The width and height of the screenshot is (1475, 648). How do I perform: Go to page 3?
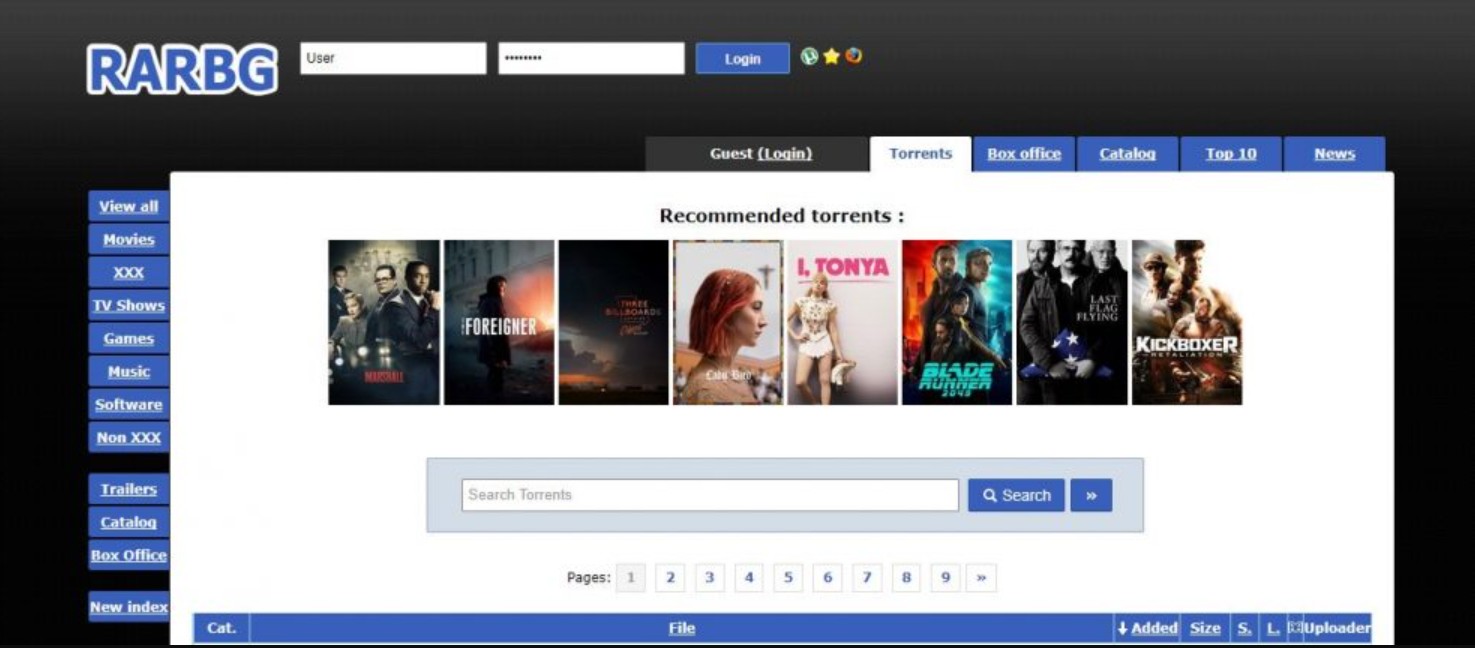[709, 577]
